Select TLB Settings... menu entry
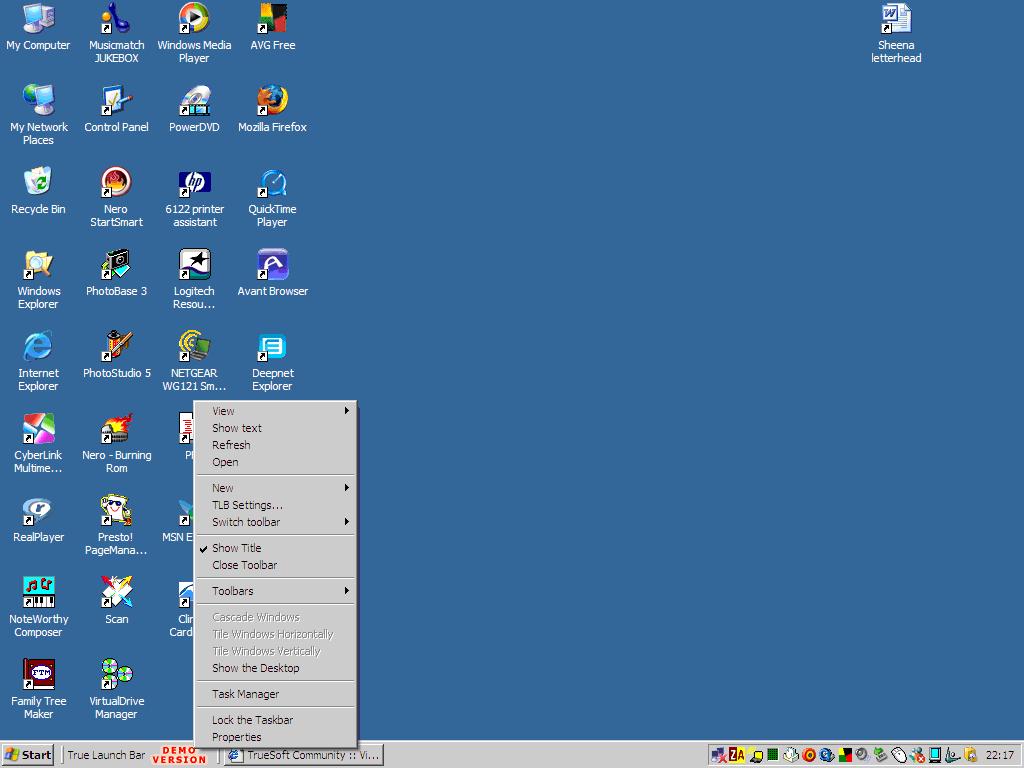The image size is (1024, 768). pyautogui.click(x=247, y=505)
